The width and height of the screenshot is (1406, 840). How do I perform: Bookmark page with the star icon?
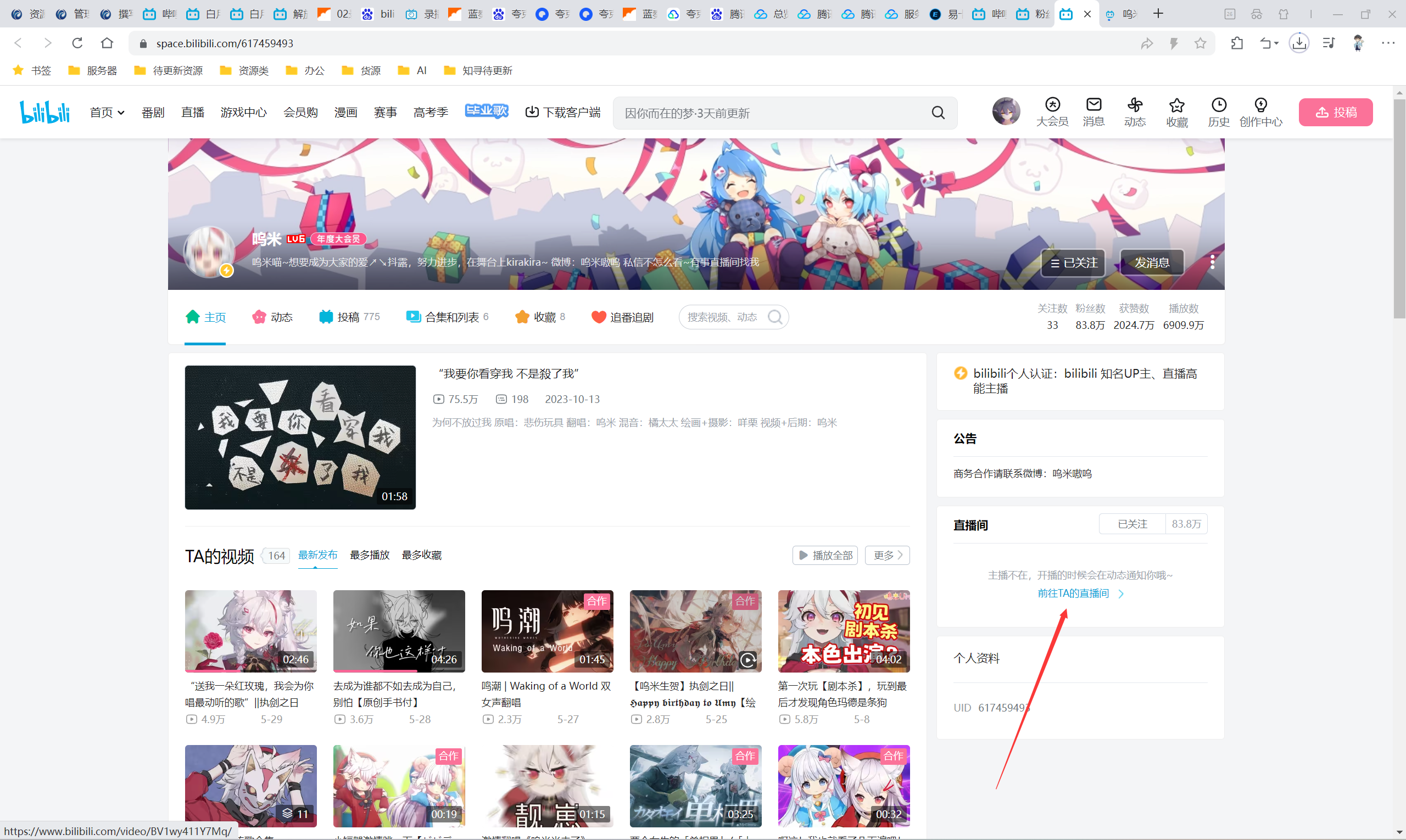1200,43
